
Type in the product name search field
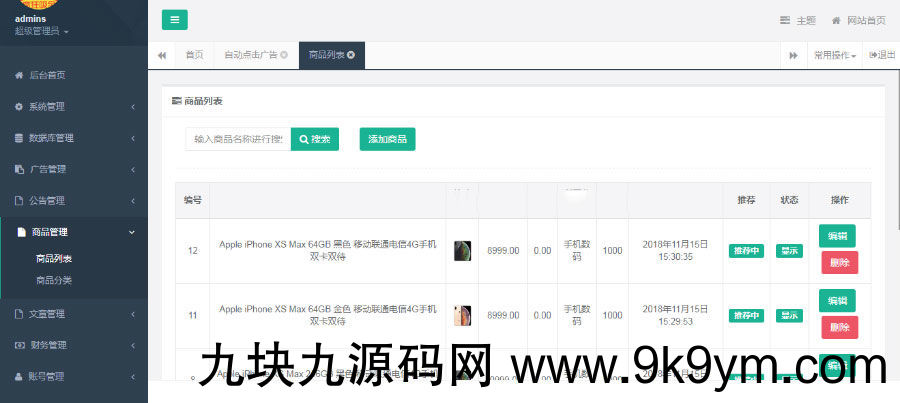238,139
